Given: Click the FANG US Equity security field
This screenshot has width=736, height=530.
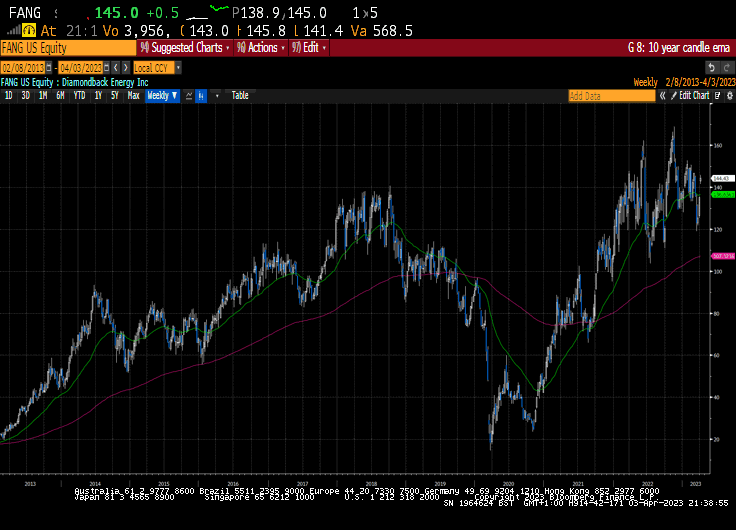Looking at the screenshot, I should coord(68,48).
